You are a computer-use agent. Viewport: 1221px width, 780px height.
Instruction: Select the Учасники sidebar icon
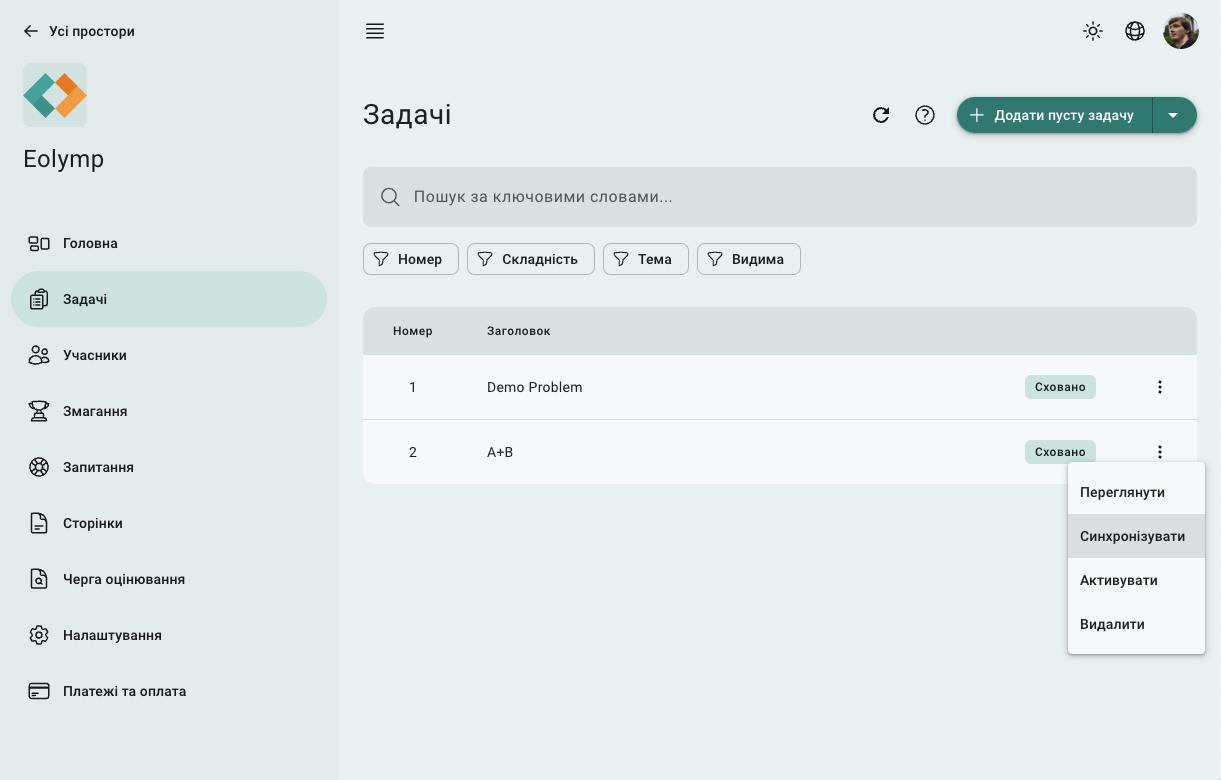[x=38, y=355]
